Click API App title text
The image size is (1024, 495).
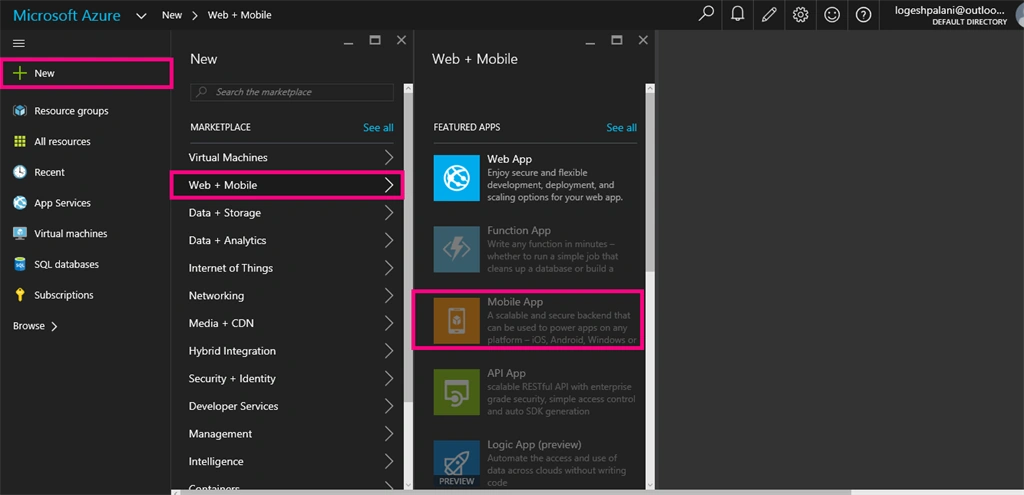click(x=506, y=374)
